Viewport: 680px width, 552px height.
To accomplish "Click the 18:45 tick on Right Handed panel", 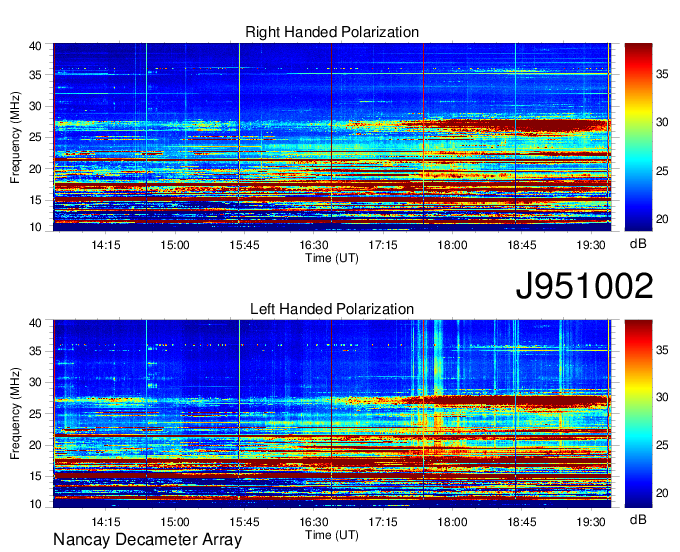I will [x=522, y=245].
